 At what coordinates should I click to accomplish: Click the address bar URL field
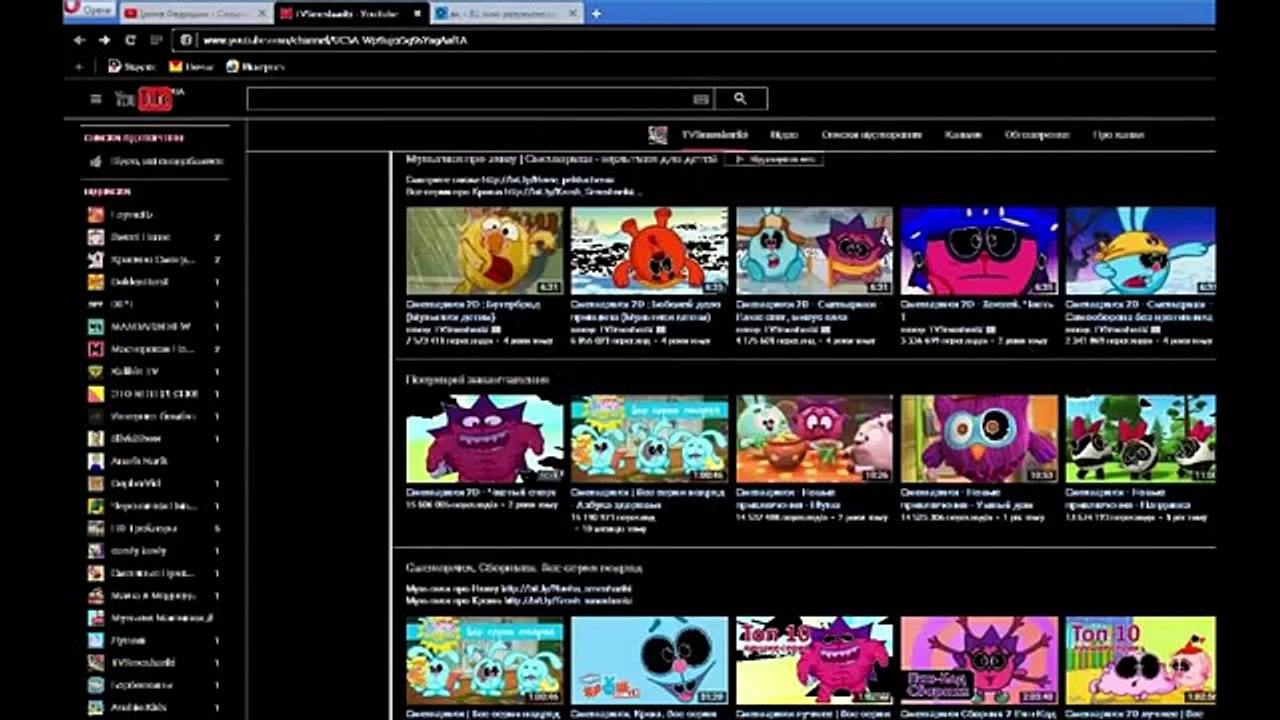pyautogui.click(x=690, y=41)
